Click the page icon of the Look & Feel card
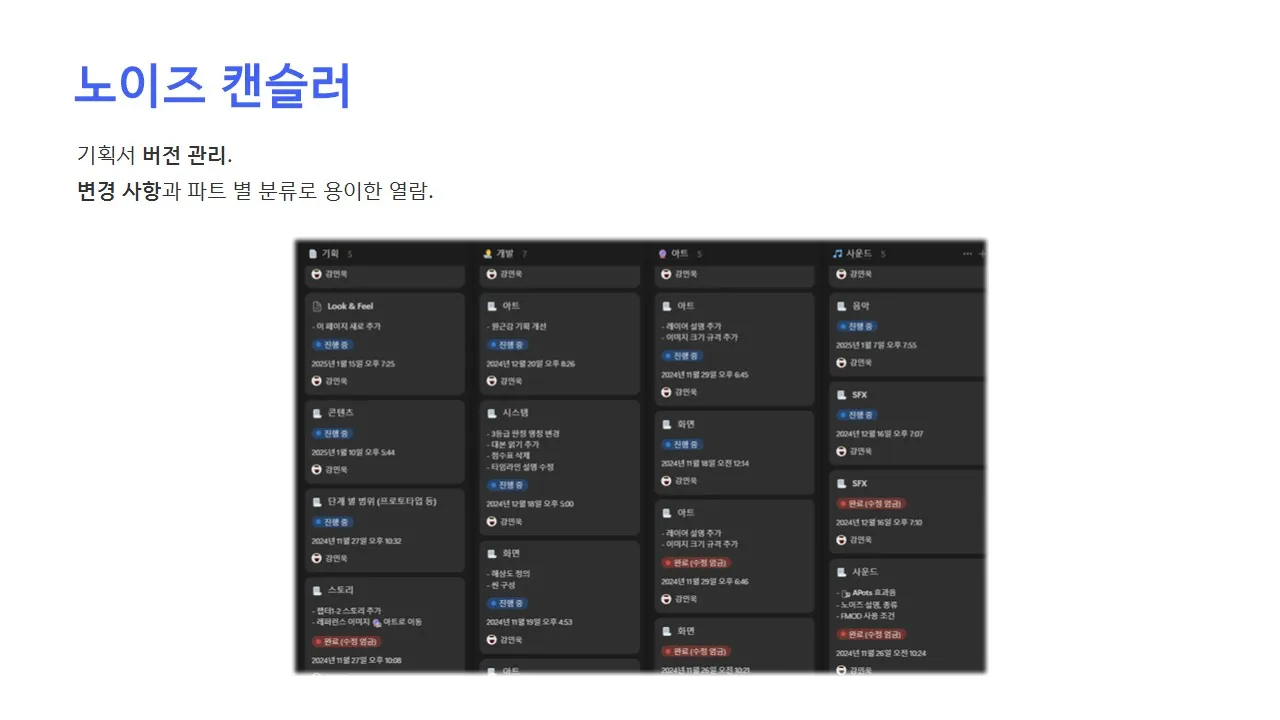Viewport: 1280px width, 720px height. coord(317,306)
